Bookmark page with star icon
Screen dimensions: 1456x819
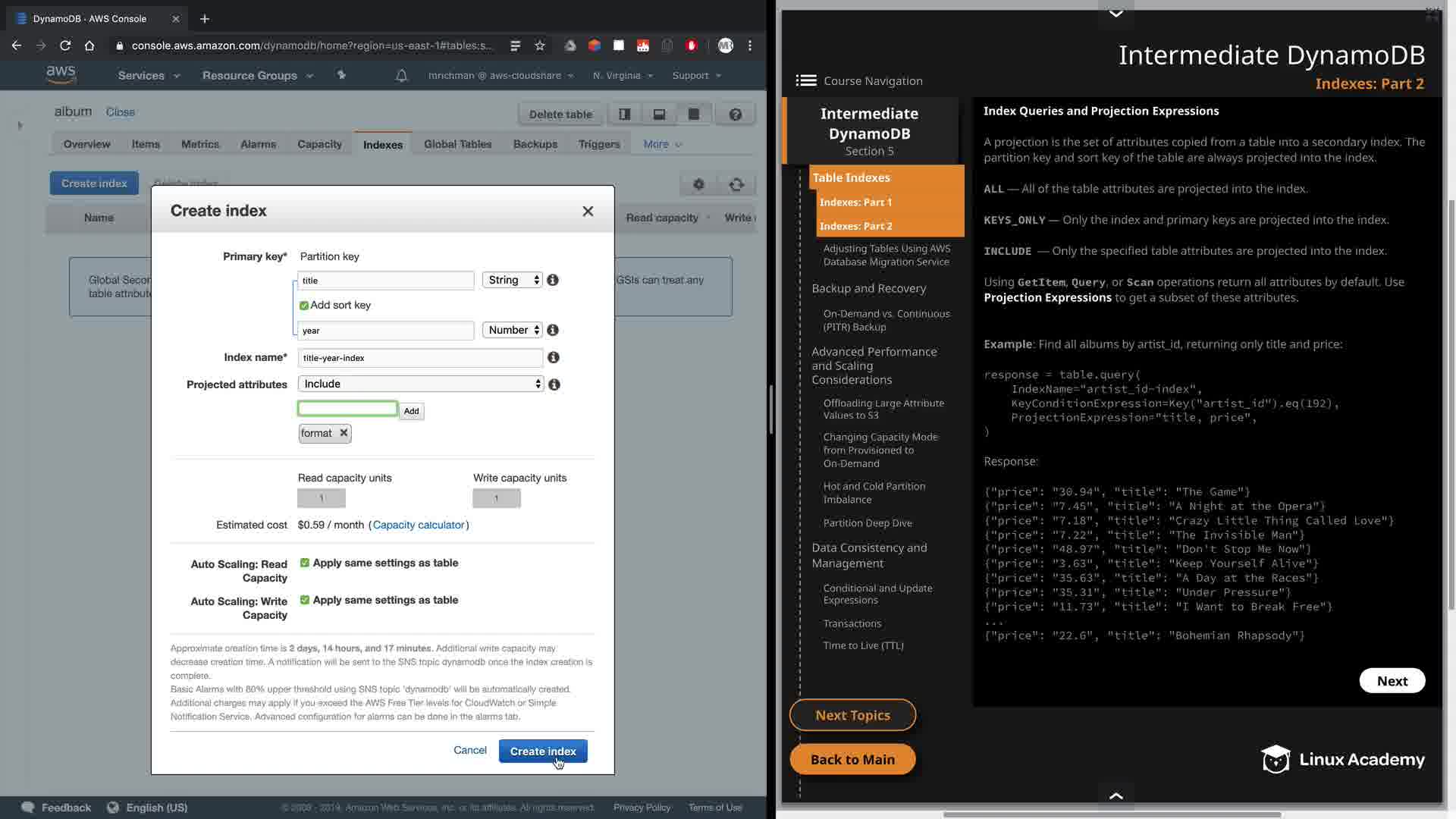pyautogui.click(x=540, y=45)
